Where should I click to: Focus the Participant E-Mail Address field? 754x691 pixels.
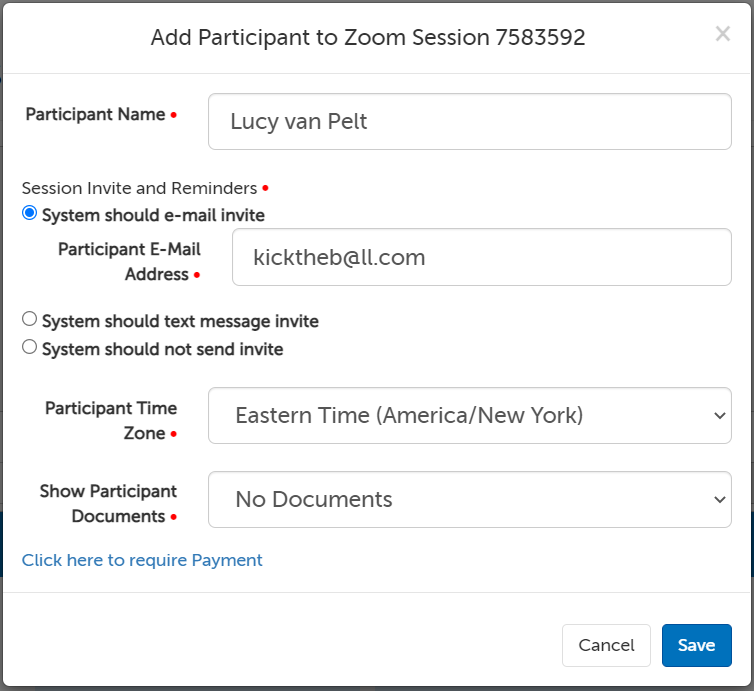point(481,258)
